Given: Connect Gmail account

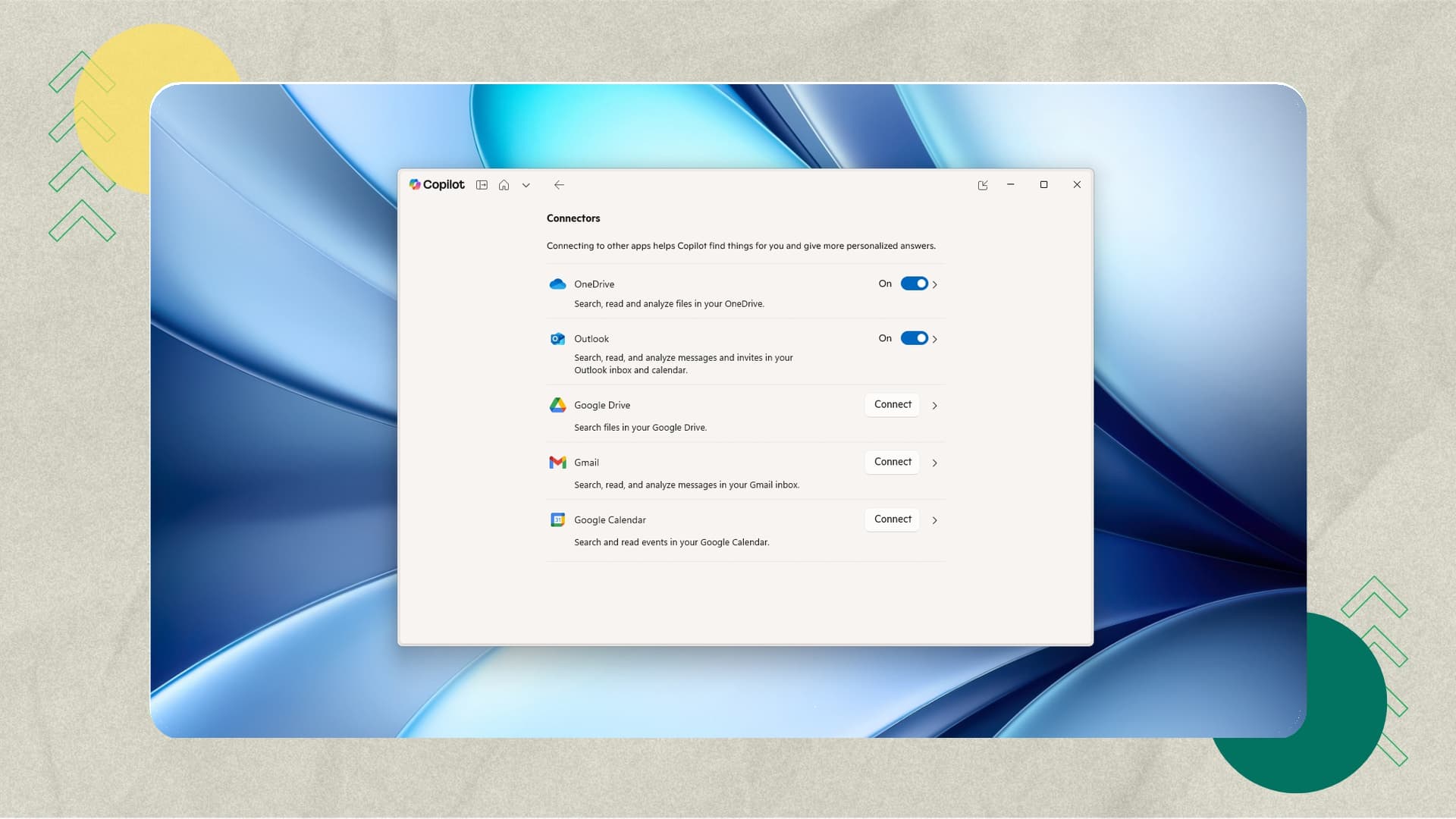Looking at the screenshot, I should tap(893, 462).
